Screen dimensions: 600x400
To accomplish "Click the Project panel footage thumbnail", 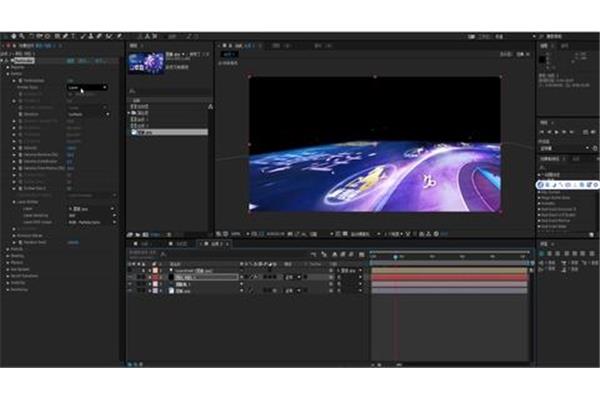I will [x=146, y=63].
